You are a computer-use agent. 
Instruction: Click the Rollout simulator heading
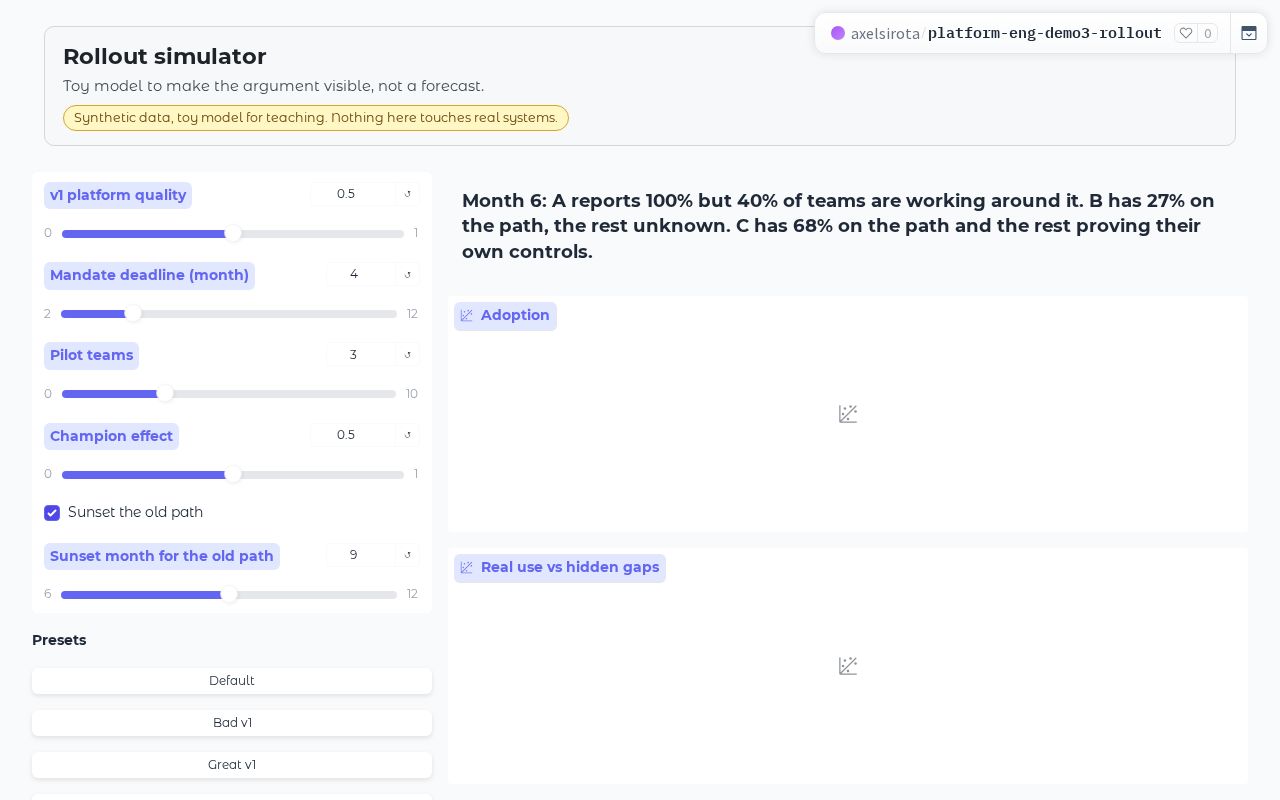pyautogui.click(x=165, y=57)
